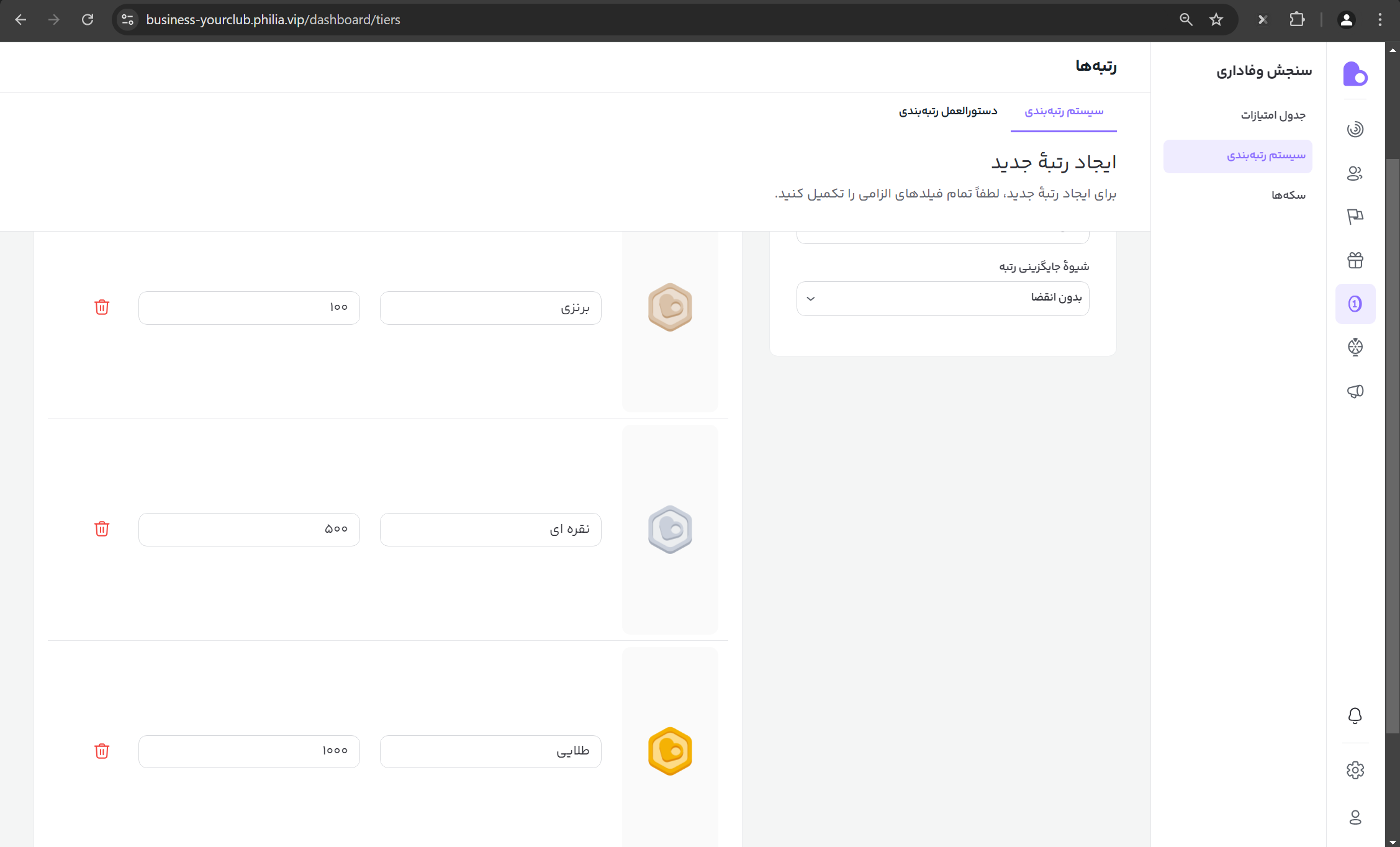Open the customers people icon in sidebar
Viewport: 1400px width, 847px height.
(1355, 173)
